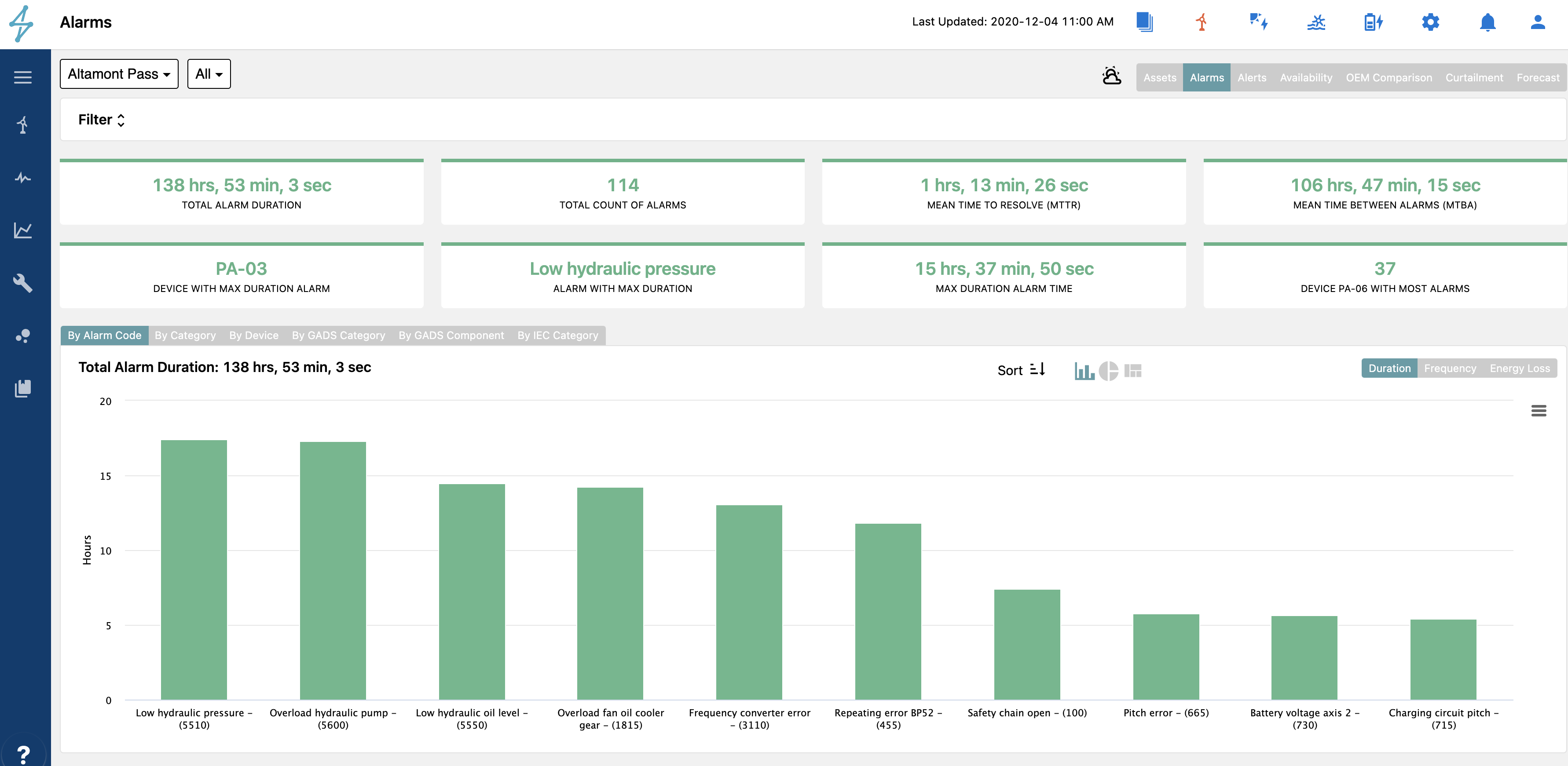Click the Sort descending icon

1037,369
